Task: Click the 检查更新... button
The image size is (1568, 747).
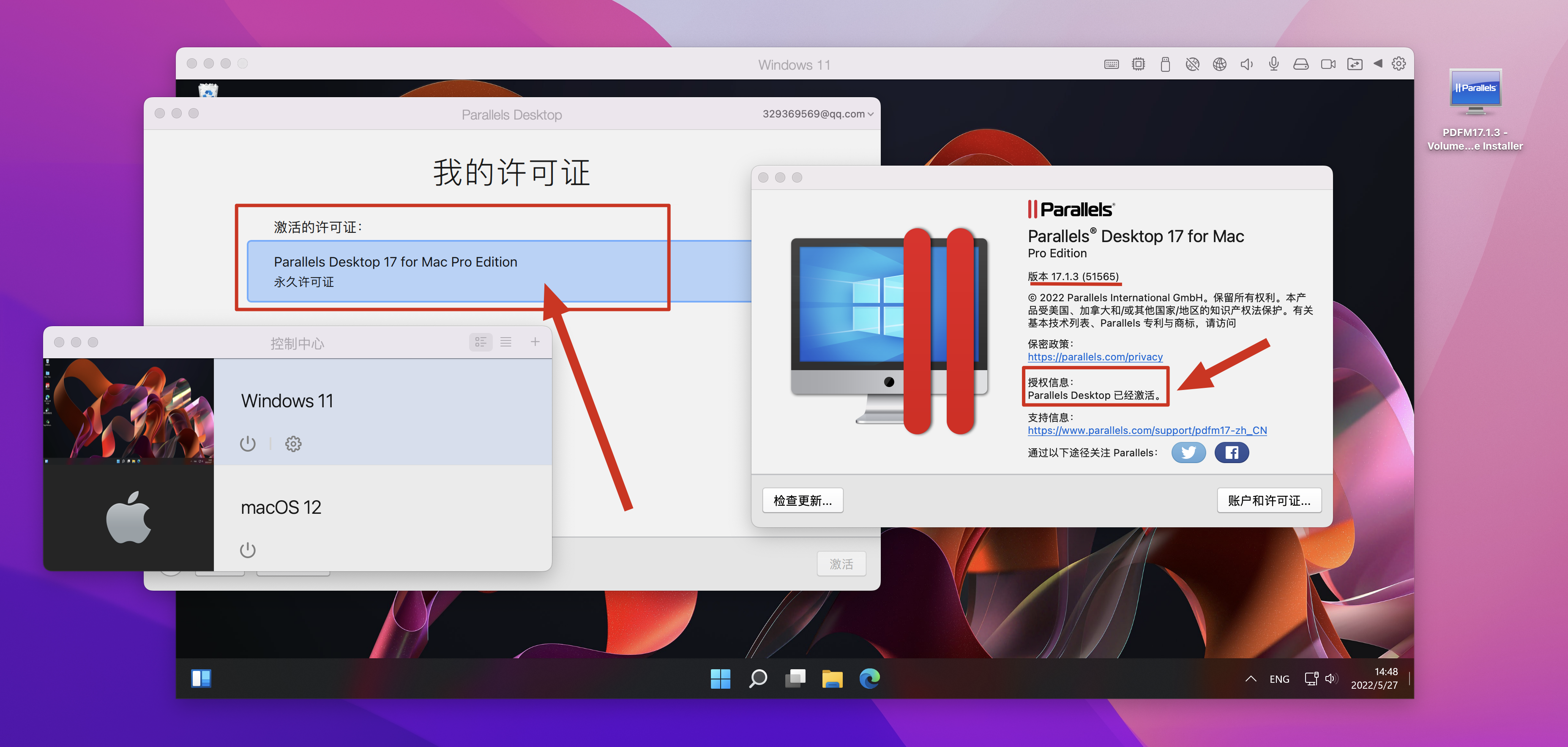Action: [x=802, y=500]
